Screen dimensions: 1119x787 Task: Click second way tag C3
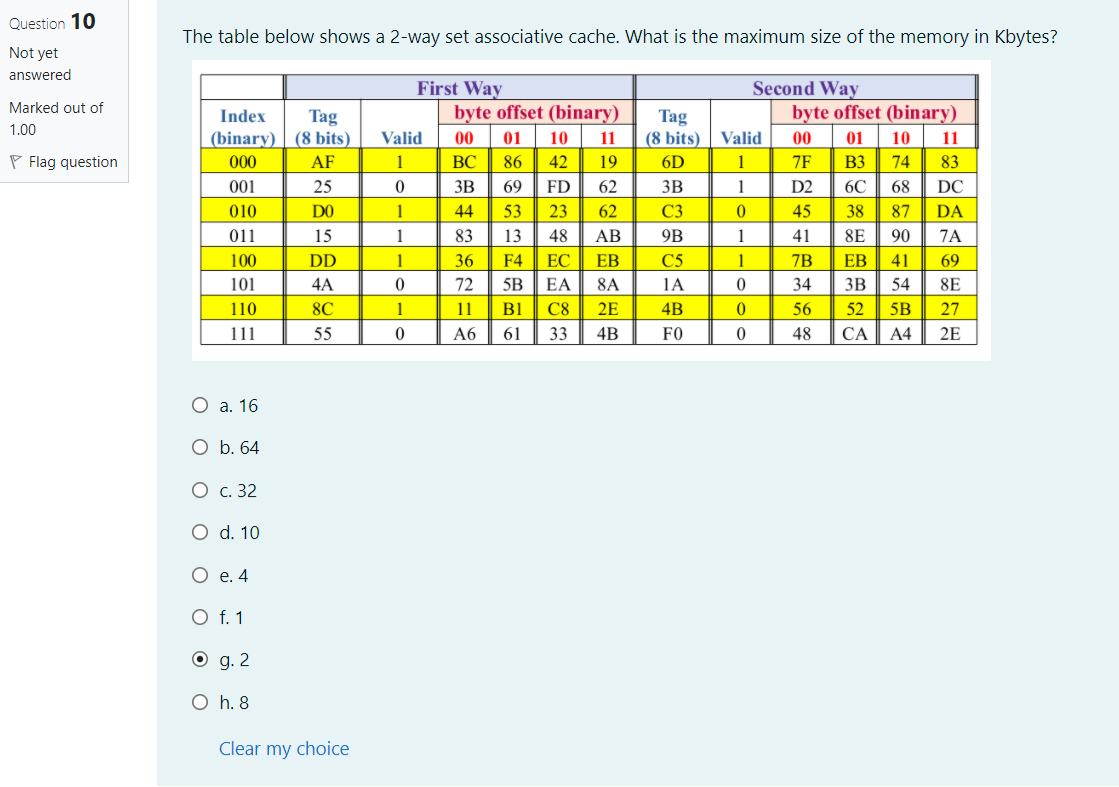click(672, 211)
